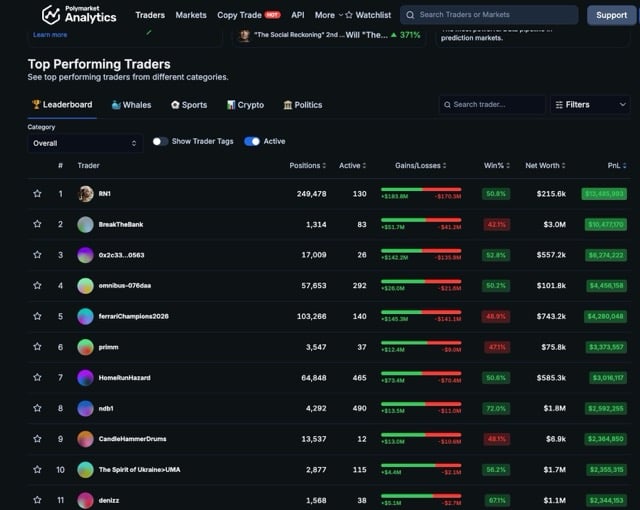Open trader RN1 profile name

(x=104, y=194)
